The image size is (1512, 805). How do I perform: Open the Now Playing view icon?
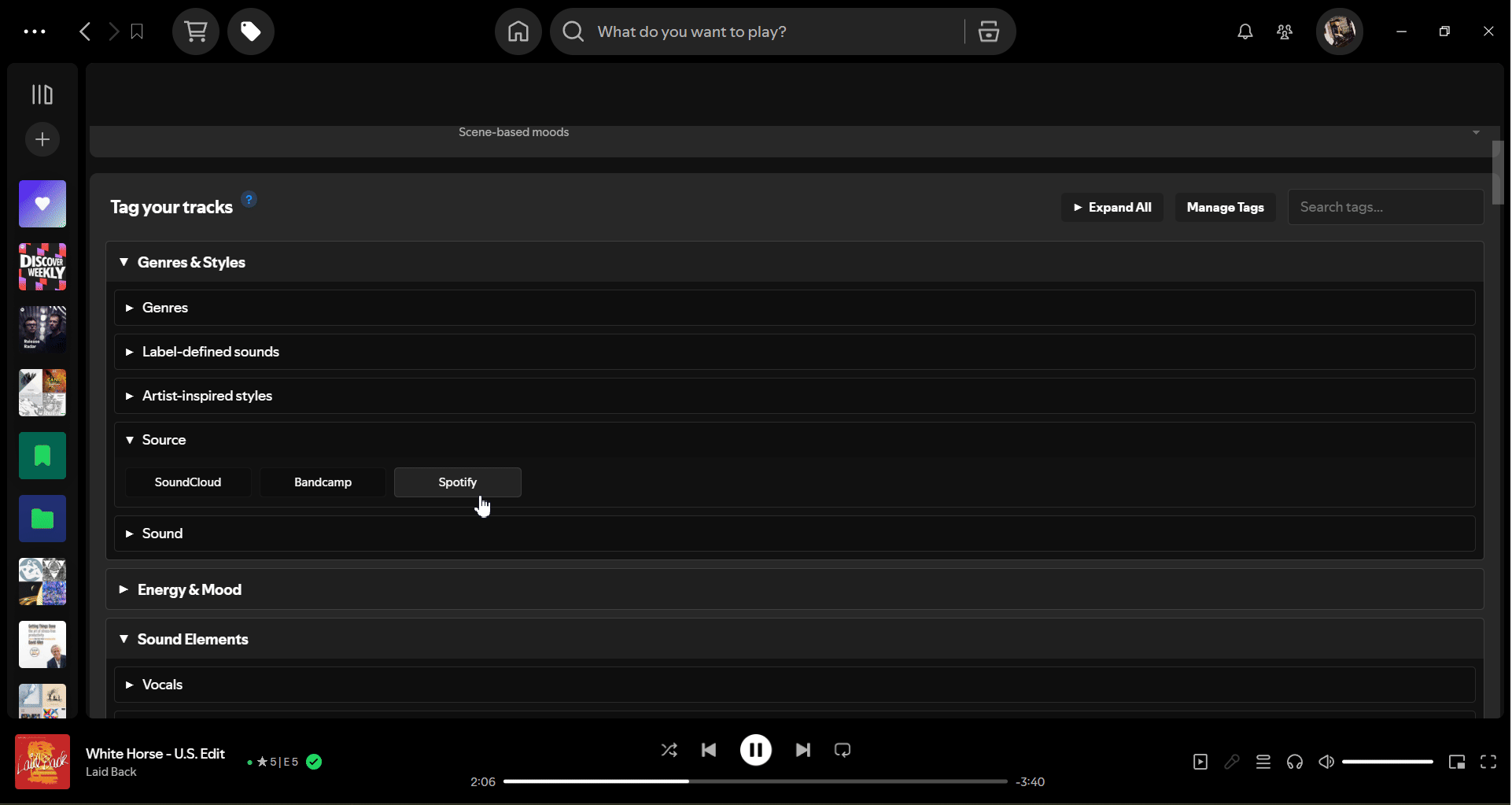pyautogui.click(x=1200, y=762)
